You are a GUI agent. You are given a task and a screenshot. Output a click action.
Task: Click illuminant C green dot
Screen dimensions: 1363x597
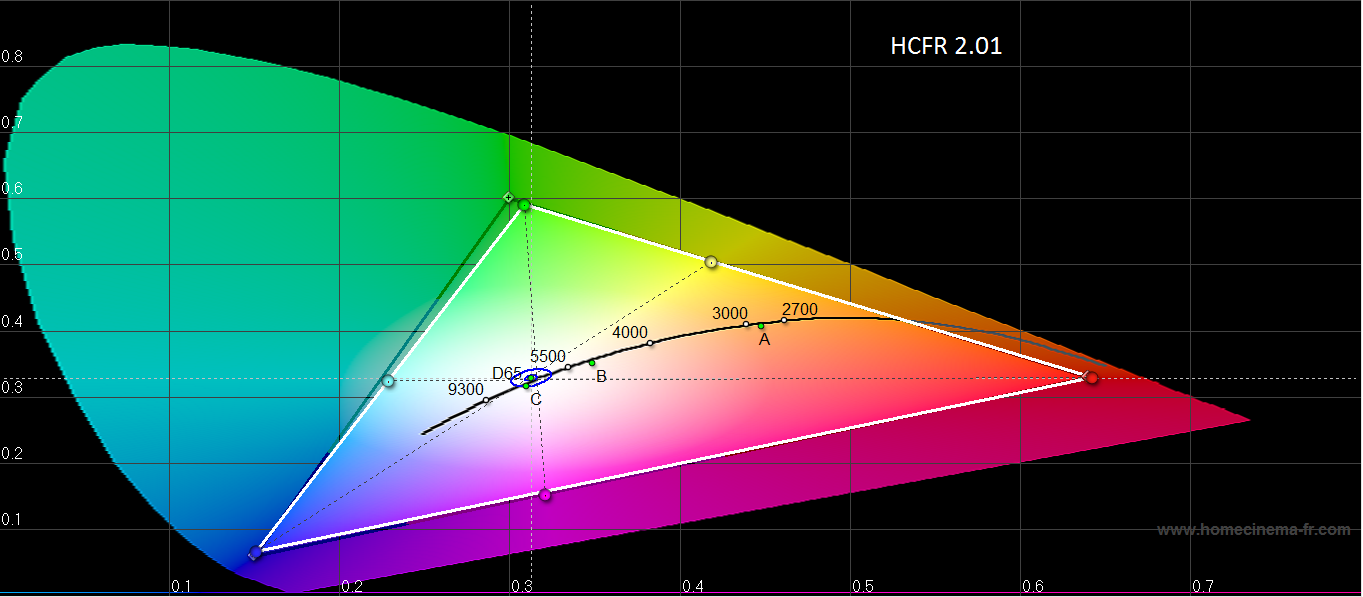pyautogui.click(x=526, y=385)
